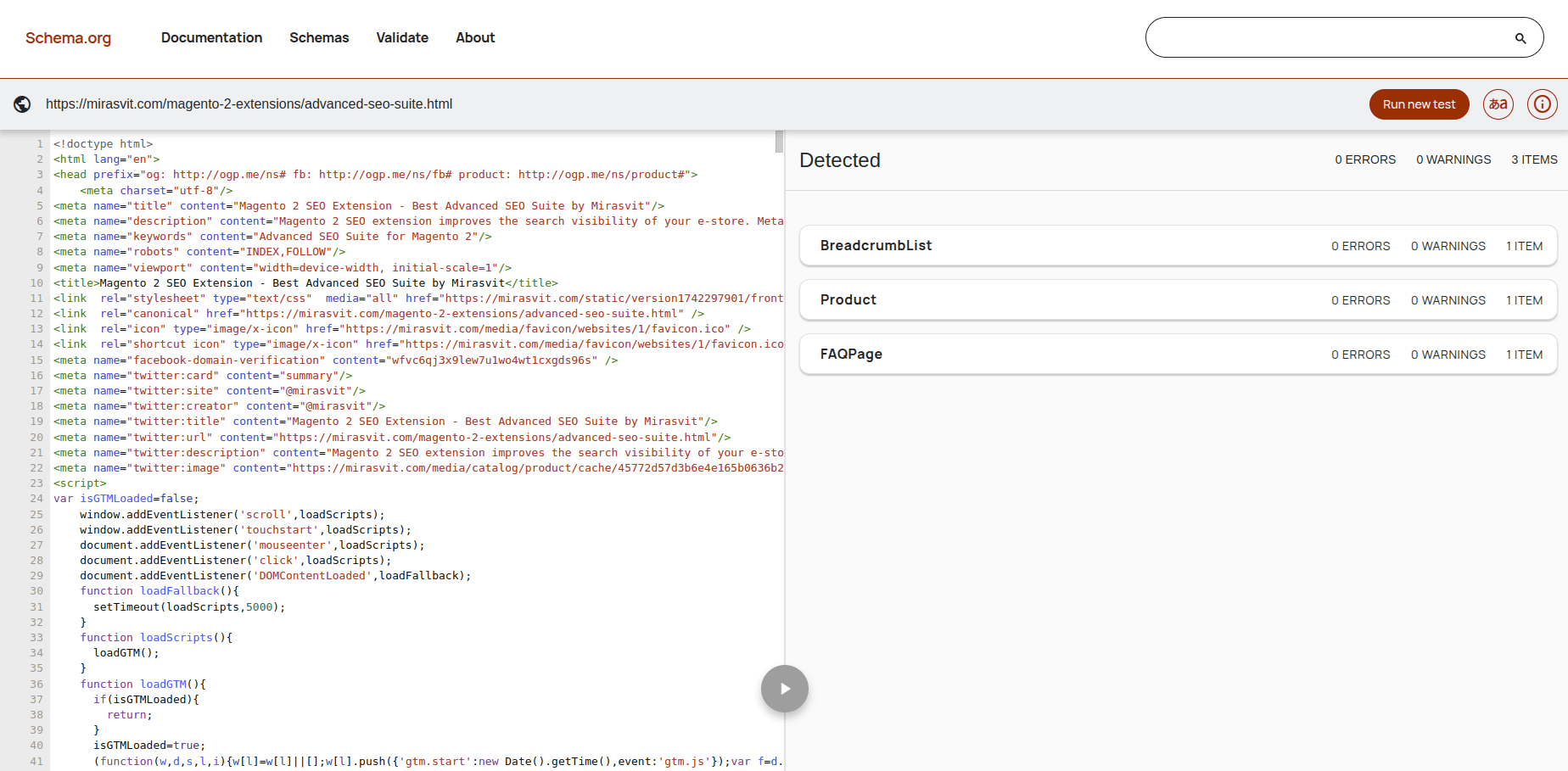This screenshot has width=1568, height=771.
Task: Expand the Product detected item
Action: pyautogui.click(x=848, y=299)
